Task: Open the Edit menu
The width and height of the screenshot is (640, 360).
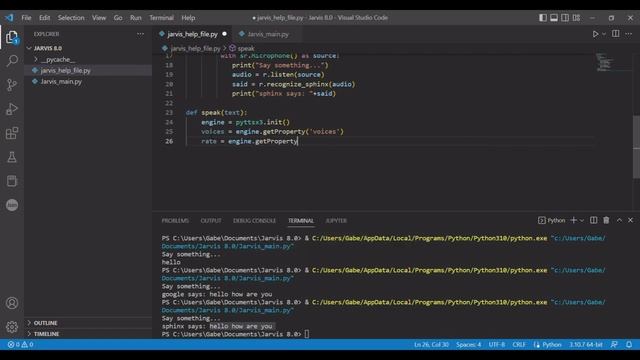Action: [x=44, y=18]
